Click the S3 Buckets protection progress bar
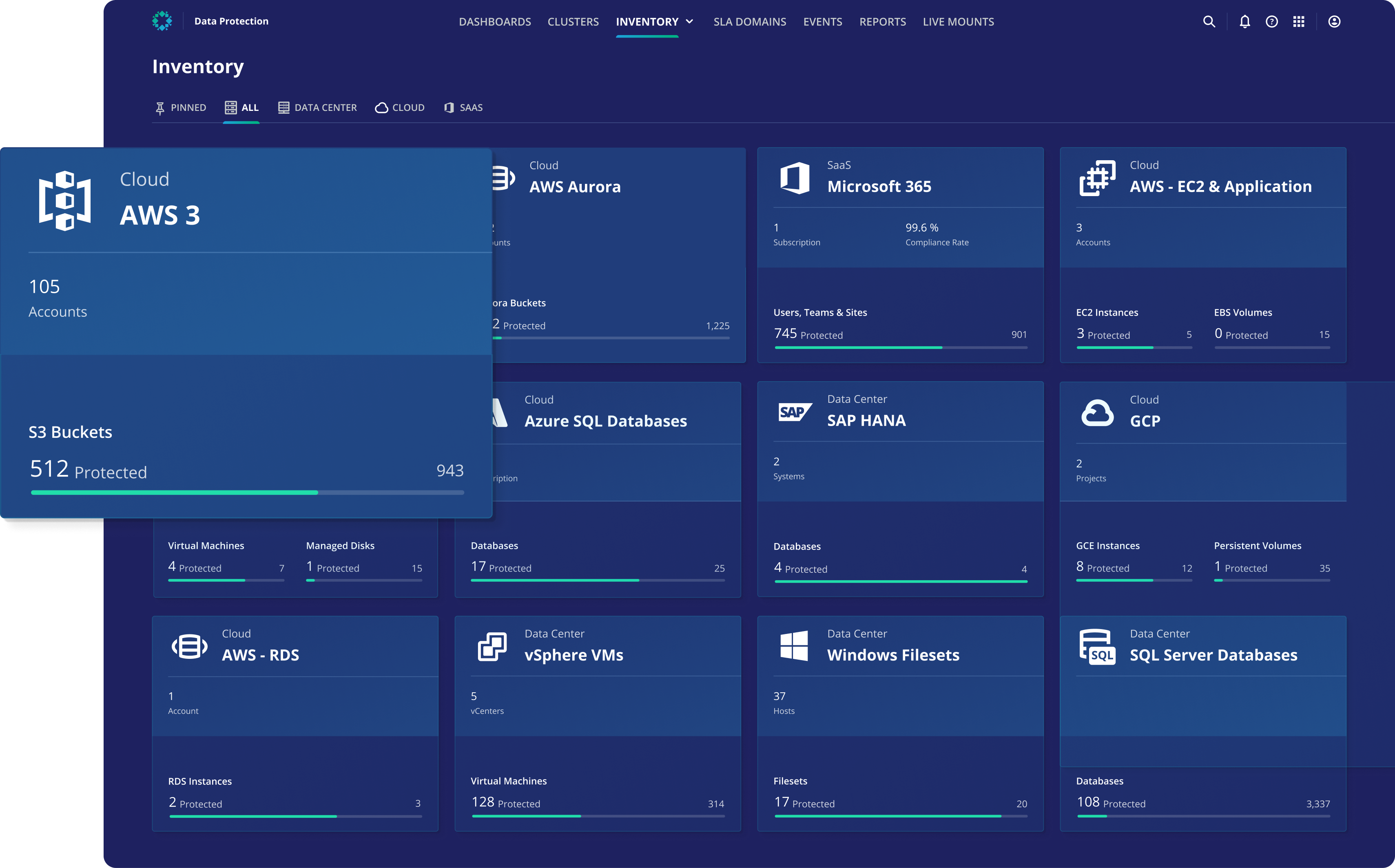 click(248, 493)
